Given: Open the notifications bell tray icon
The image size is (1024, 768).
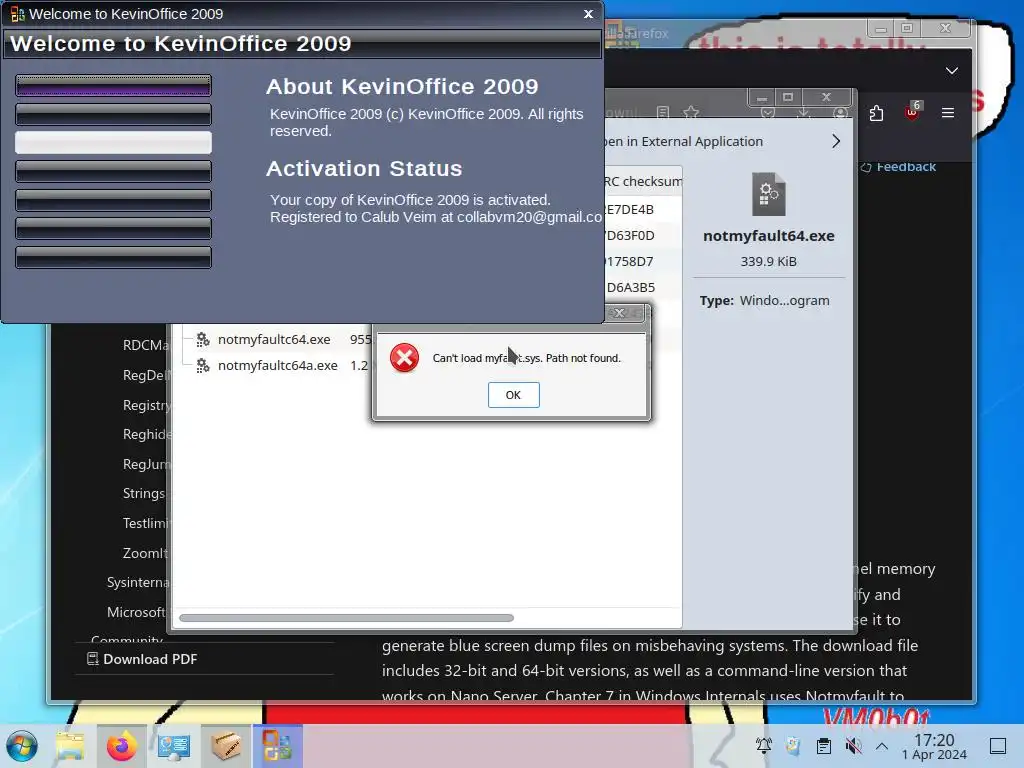Looking at the screenshot, I should [764, 745].
